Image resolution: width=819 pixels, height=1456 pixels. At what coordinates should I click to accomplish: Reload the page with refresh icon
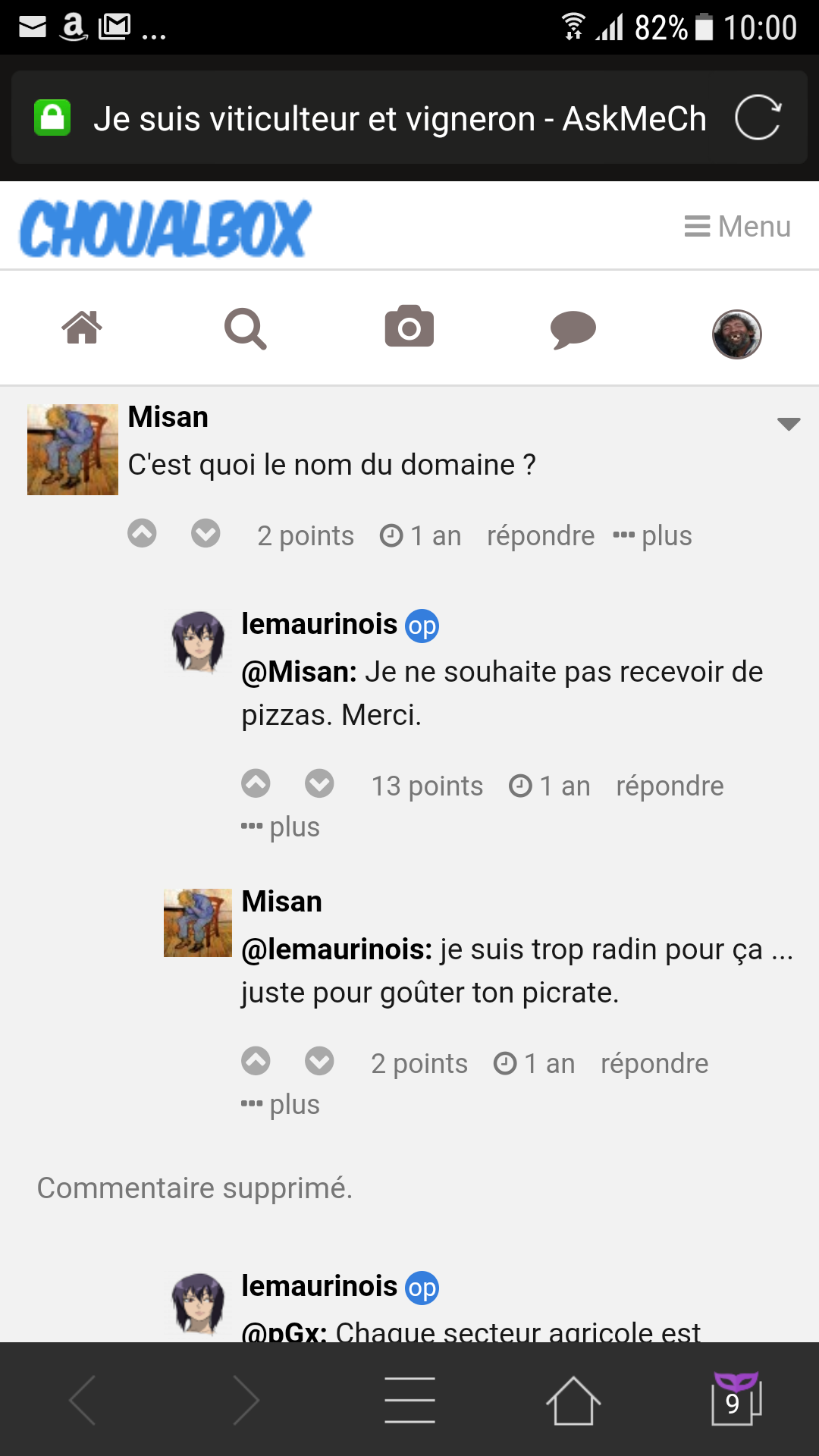[758, 118]
